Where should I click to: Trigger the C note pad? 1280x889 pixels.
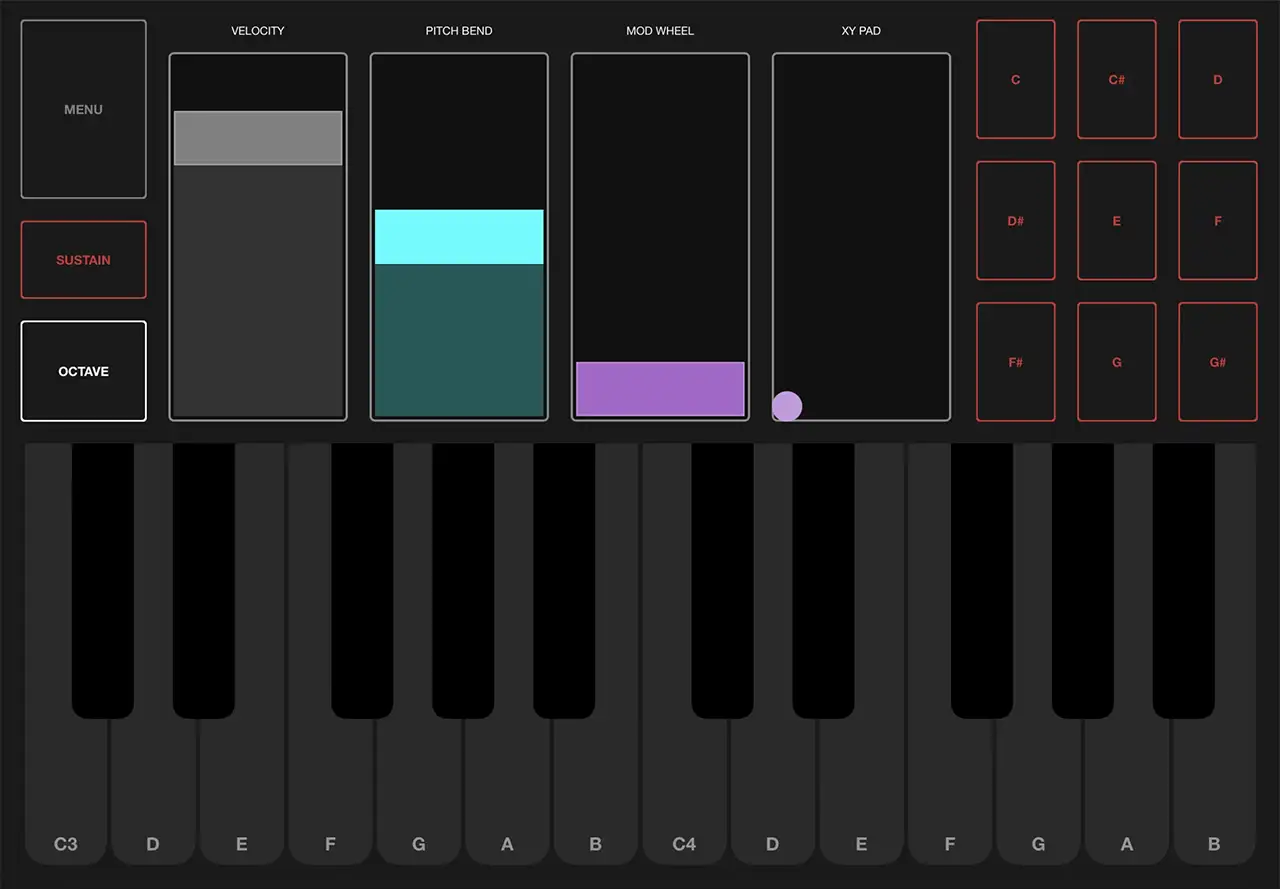(1016, 79)
